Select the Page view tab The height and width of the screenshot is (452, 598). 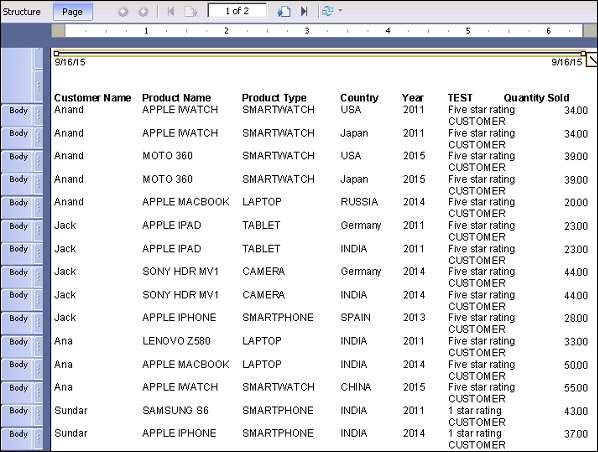click(72, 11)
